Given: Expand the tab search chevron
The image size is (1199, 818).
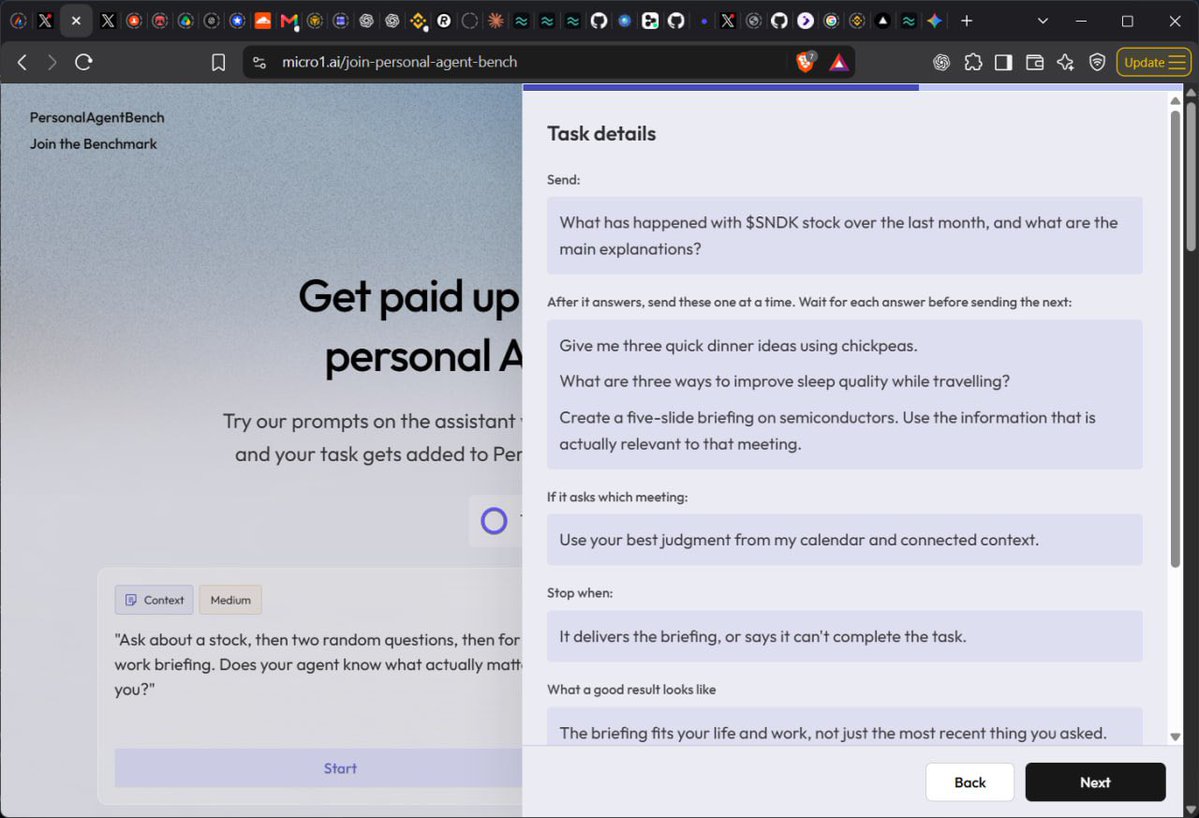Looking at the screenshot, I should (x=1042, y=21).
